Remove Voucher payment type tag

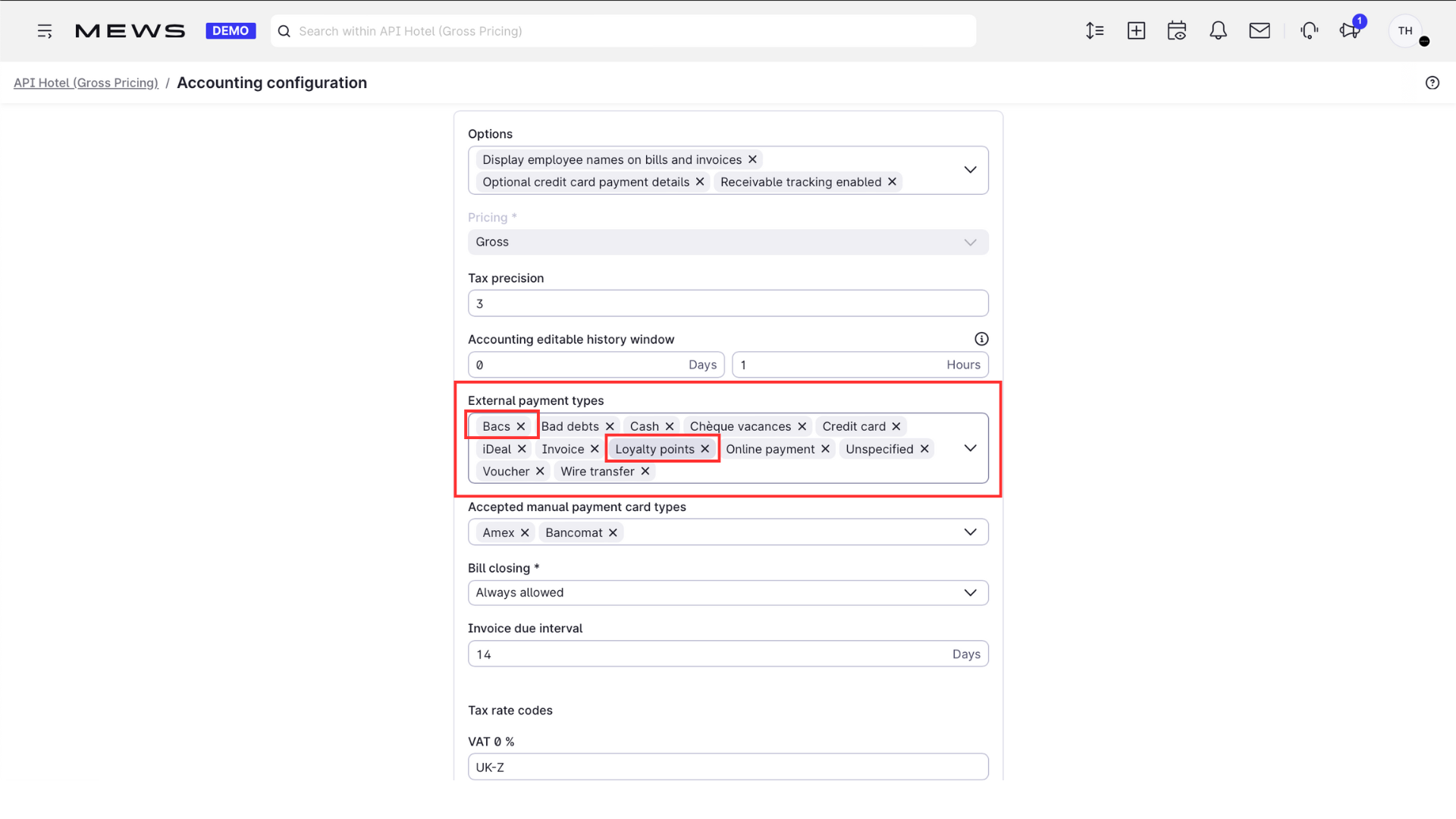pyautogui.click(x=540, y=471)
